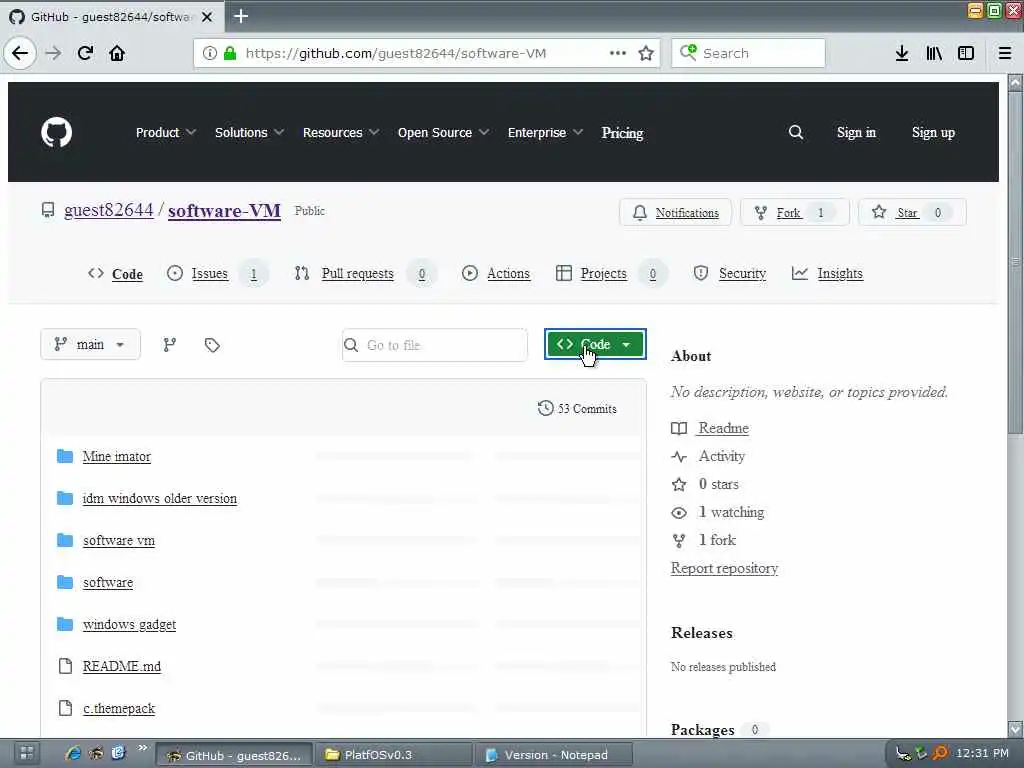This screenshot has width=1024, height=768.
Task: Open browser home page icon
Action: pos(117,53)
